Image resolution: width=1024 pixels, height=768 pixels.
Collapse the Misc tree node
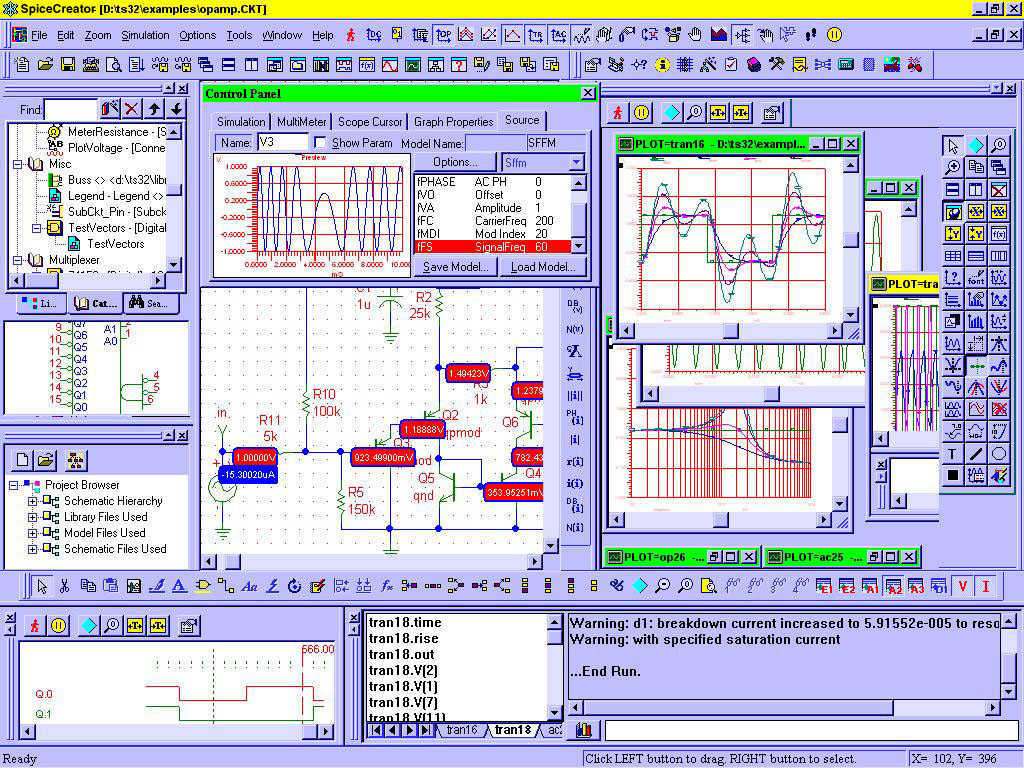[18, 164]
